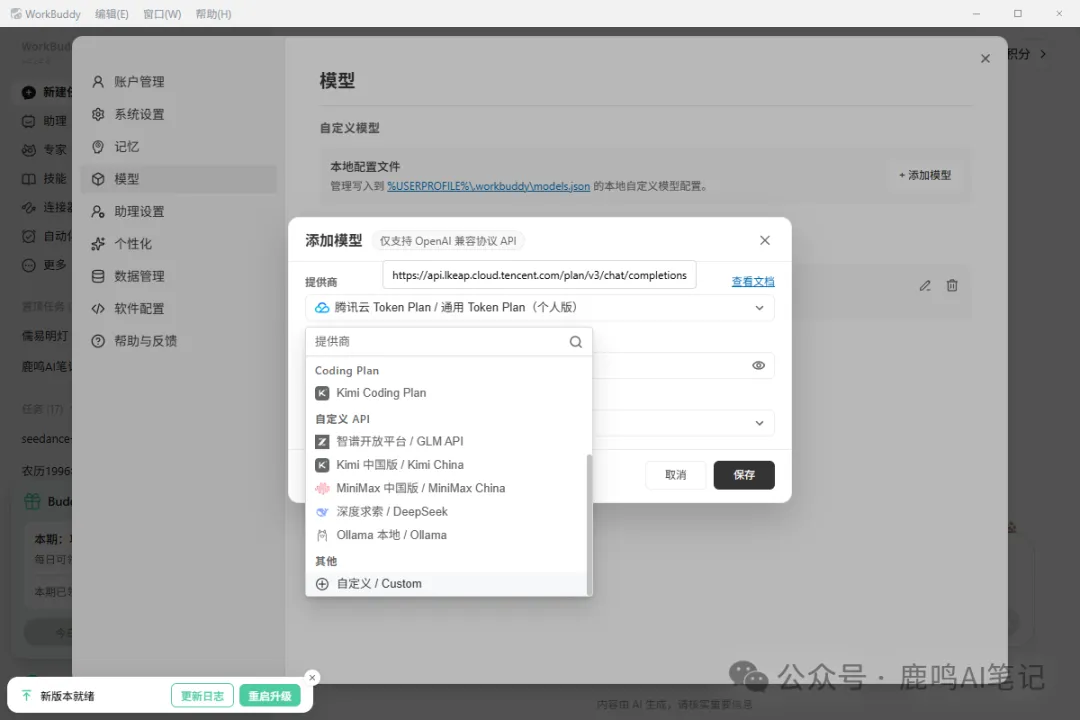Click the 更多 sidebar icon

click(28, 265)
